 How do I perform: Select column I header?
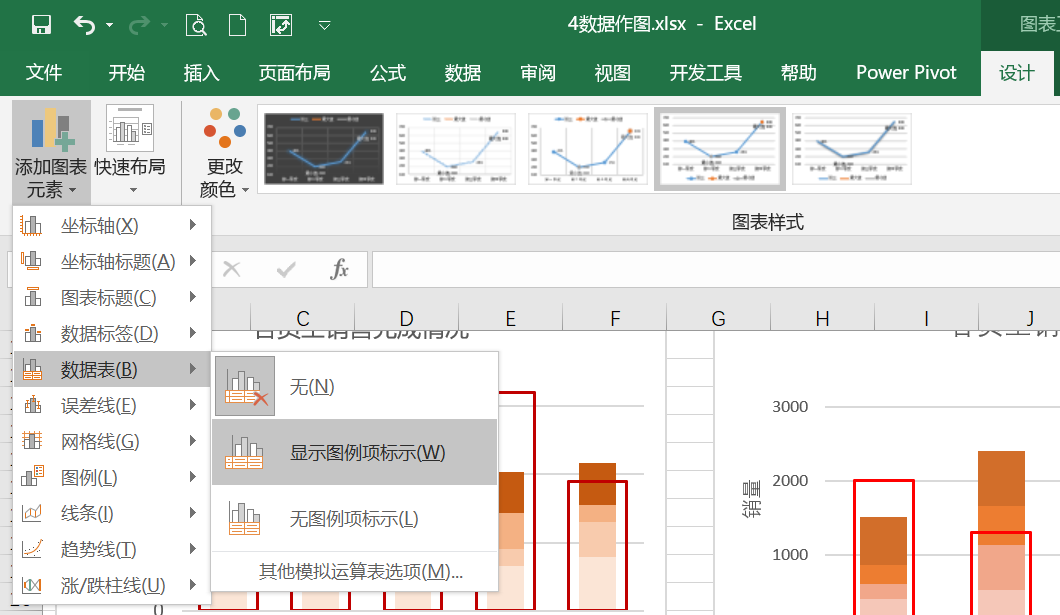coord(926,318)
